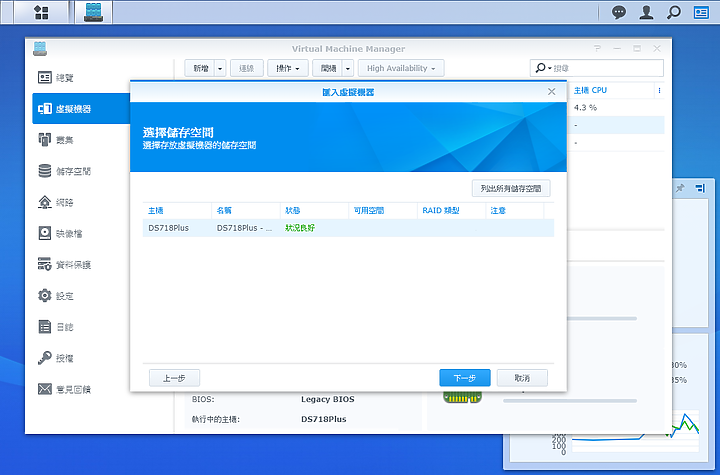Viewport: 720px width, 475px height.
Task: Open the notifications chat bubble icon
Action: pos(619,12)
